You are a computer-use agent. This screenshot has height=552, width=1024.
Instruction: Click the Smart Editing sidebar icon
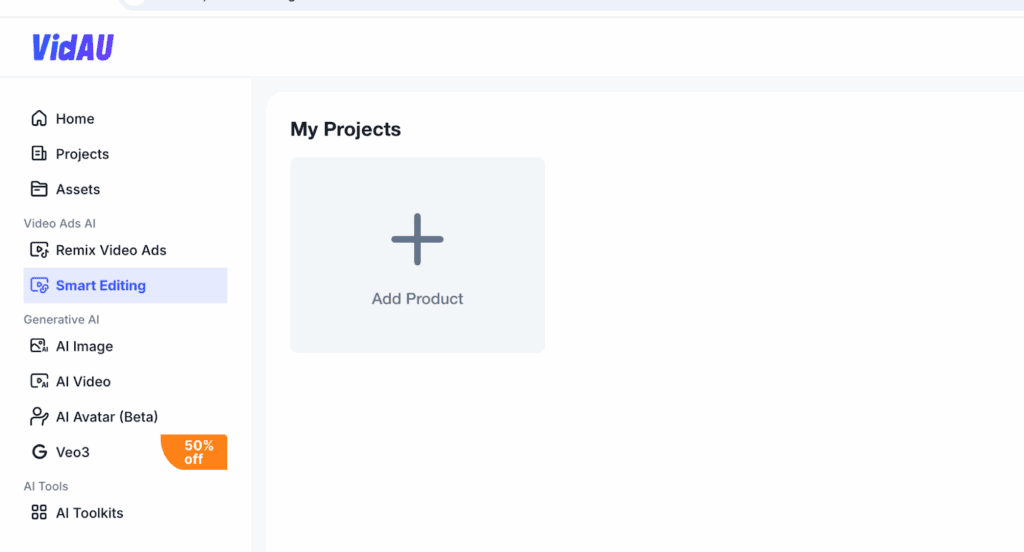[39, 286]
